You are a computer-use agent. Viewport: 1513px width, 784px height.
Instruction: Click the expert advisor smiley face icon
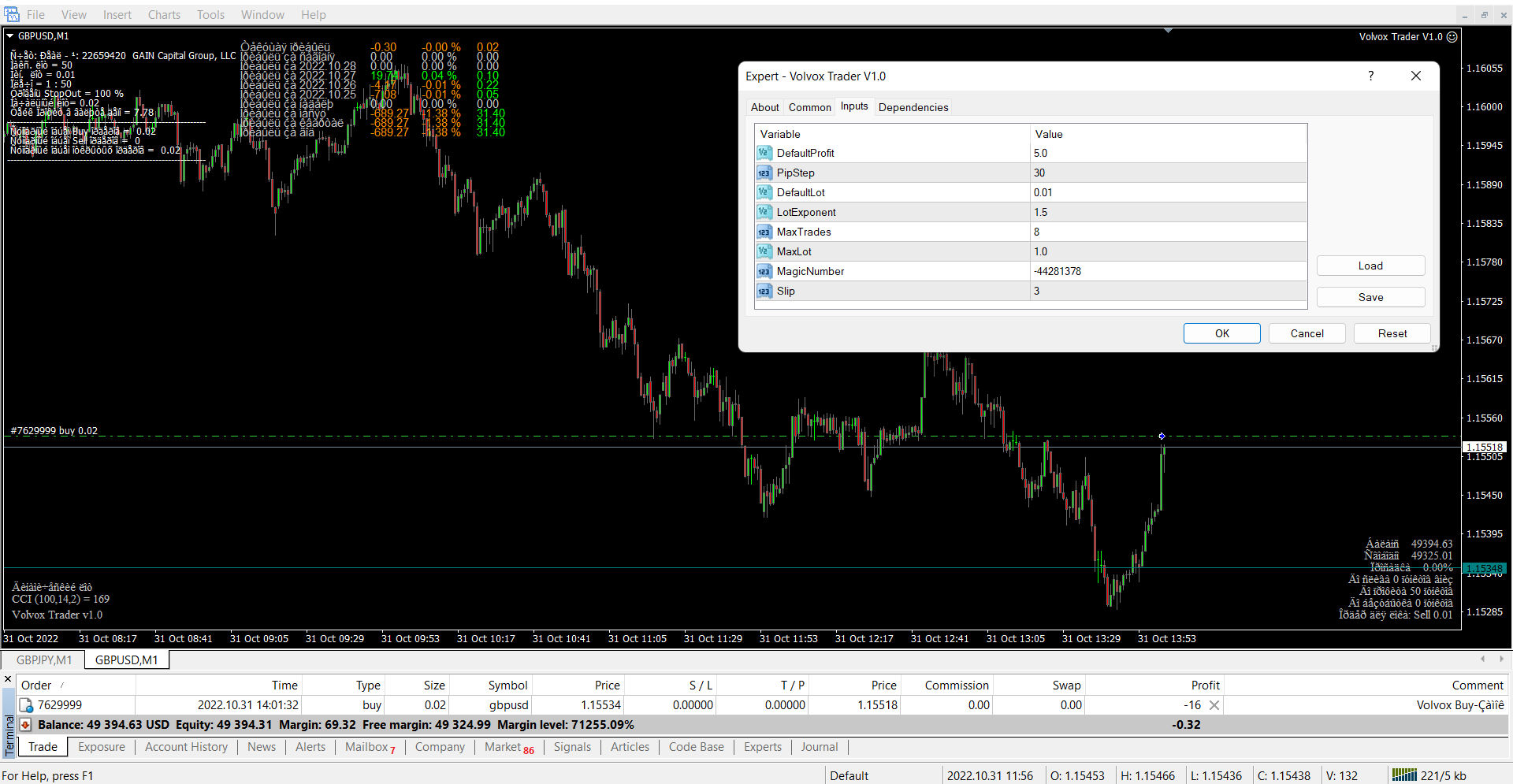1452,37
